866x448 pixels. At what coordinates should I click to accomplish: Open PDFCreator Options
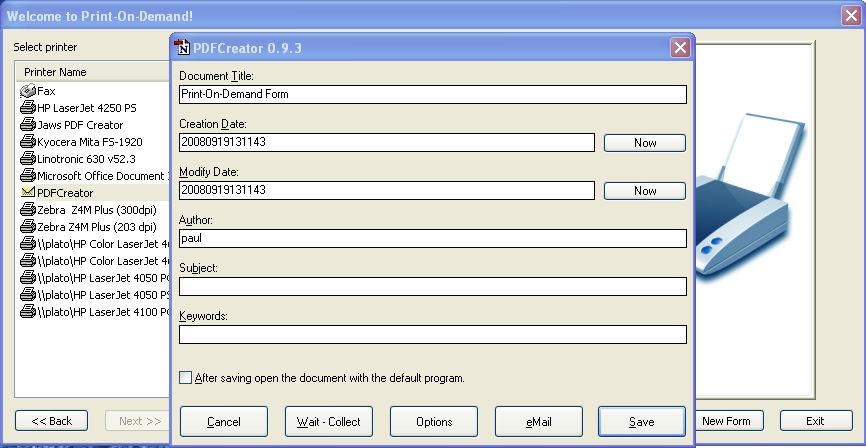point(434,422)
